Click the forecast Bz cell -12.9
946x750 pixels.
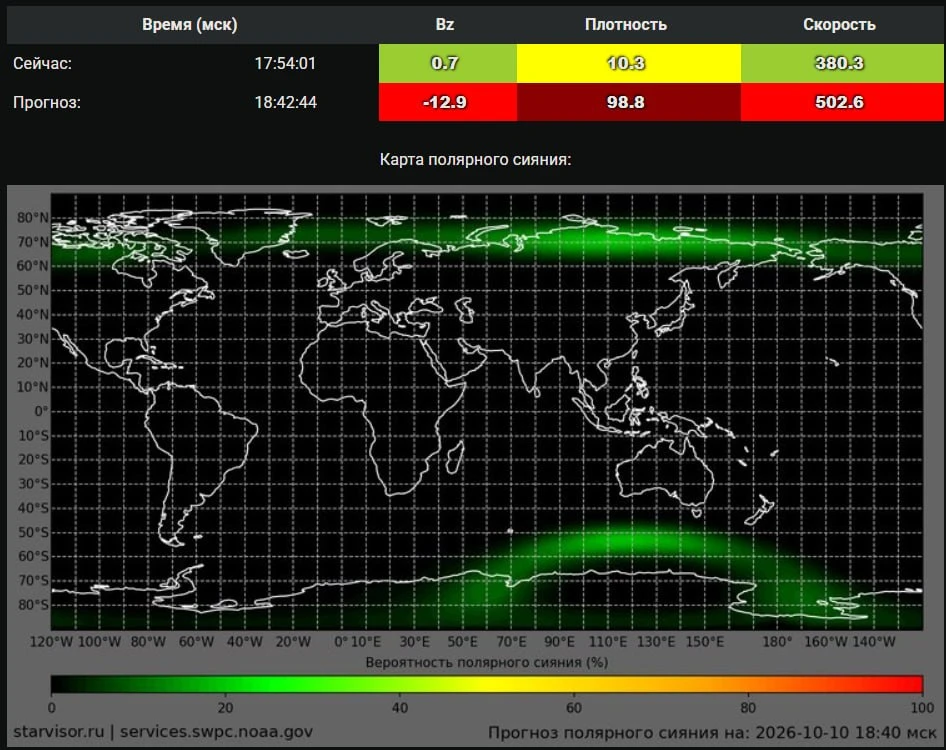click(x=448, y=102)
